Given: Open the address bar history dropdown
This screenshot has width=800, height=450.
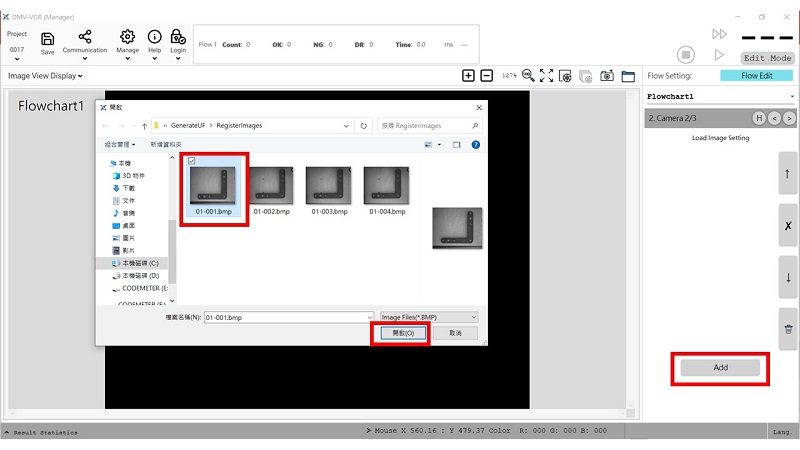Looking at the screenshot, I should click(x=346, y=126).
